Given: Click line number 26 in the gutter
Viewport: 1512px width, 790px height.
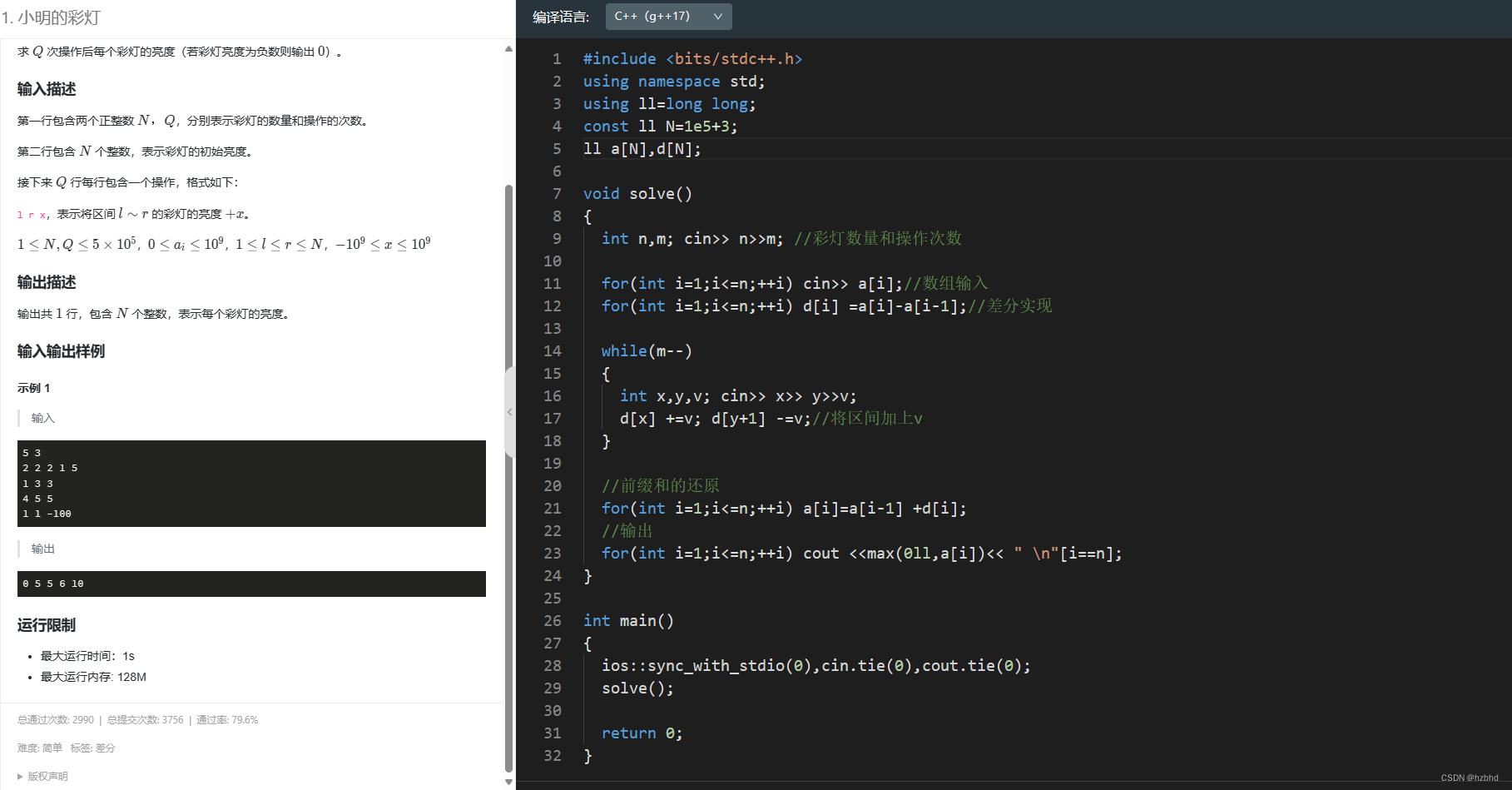Looking at the screenshot, I should point(553,621).
